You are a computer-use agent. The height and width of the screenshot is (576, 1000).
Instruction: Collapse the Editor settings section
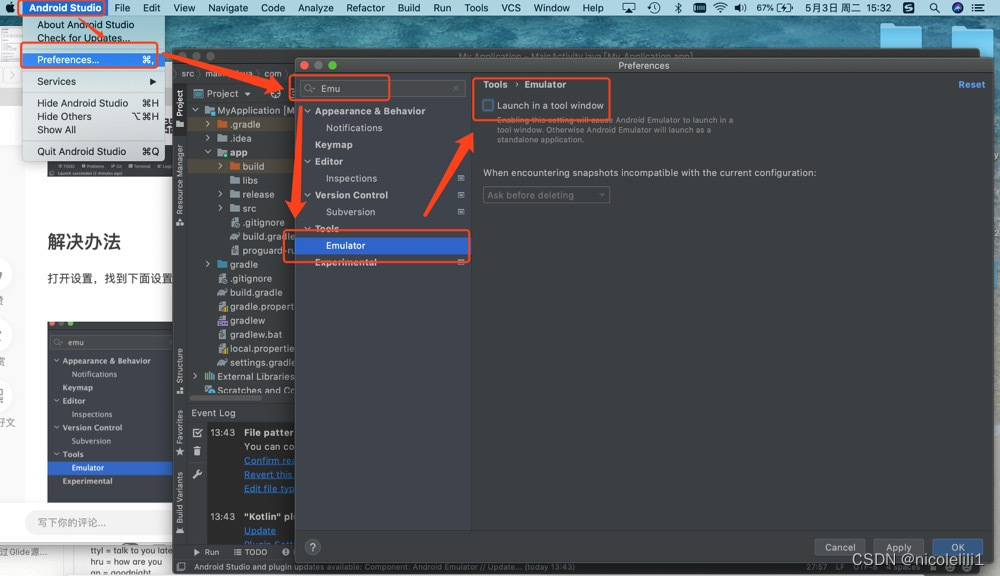click(x=308, y=161)
